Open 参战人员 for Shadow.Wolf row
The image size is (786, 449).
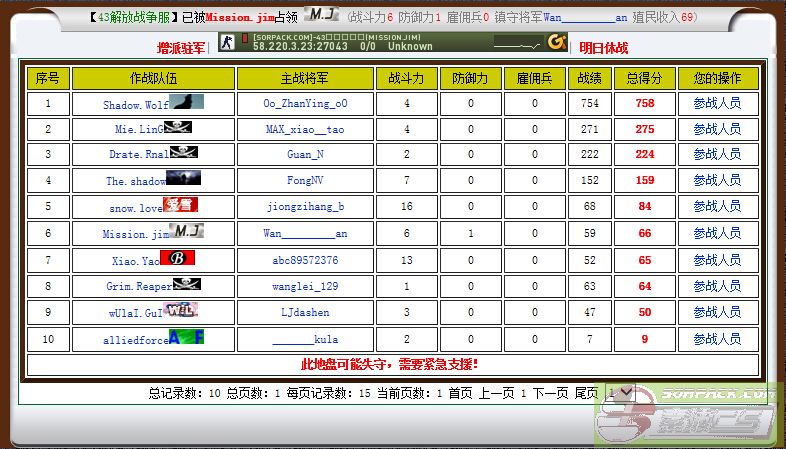point(717,103)
